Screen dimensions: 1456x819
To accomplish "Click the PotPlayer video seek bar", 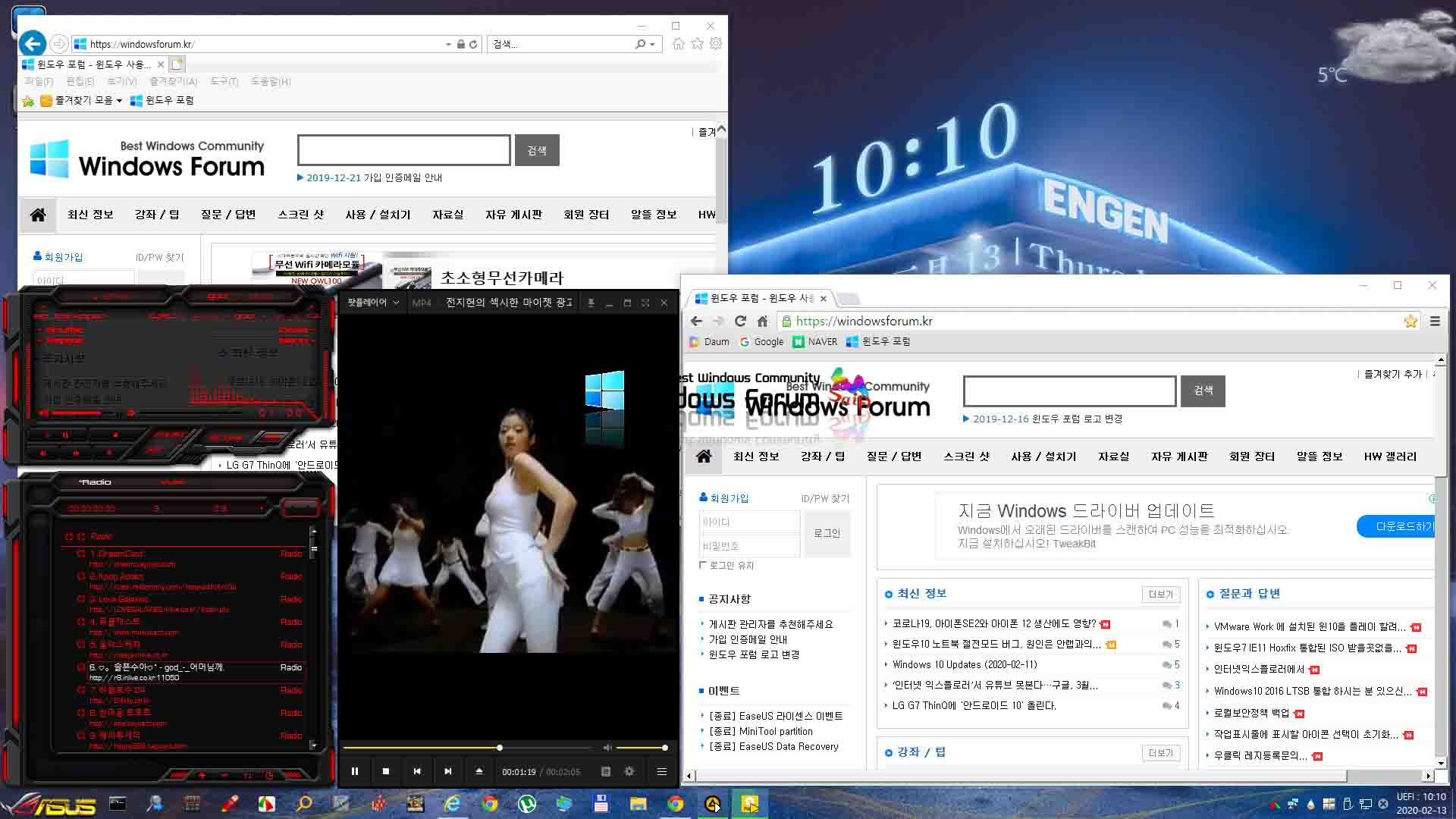I will coord(466,748).
